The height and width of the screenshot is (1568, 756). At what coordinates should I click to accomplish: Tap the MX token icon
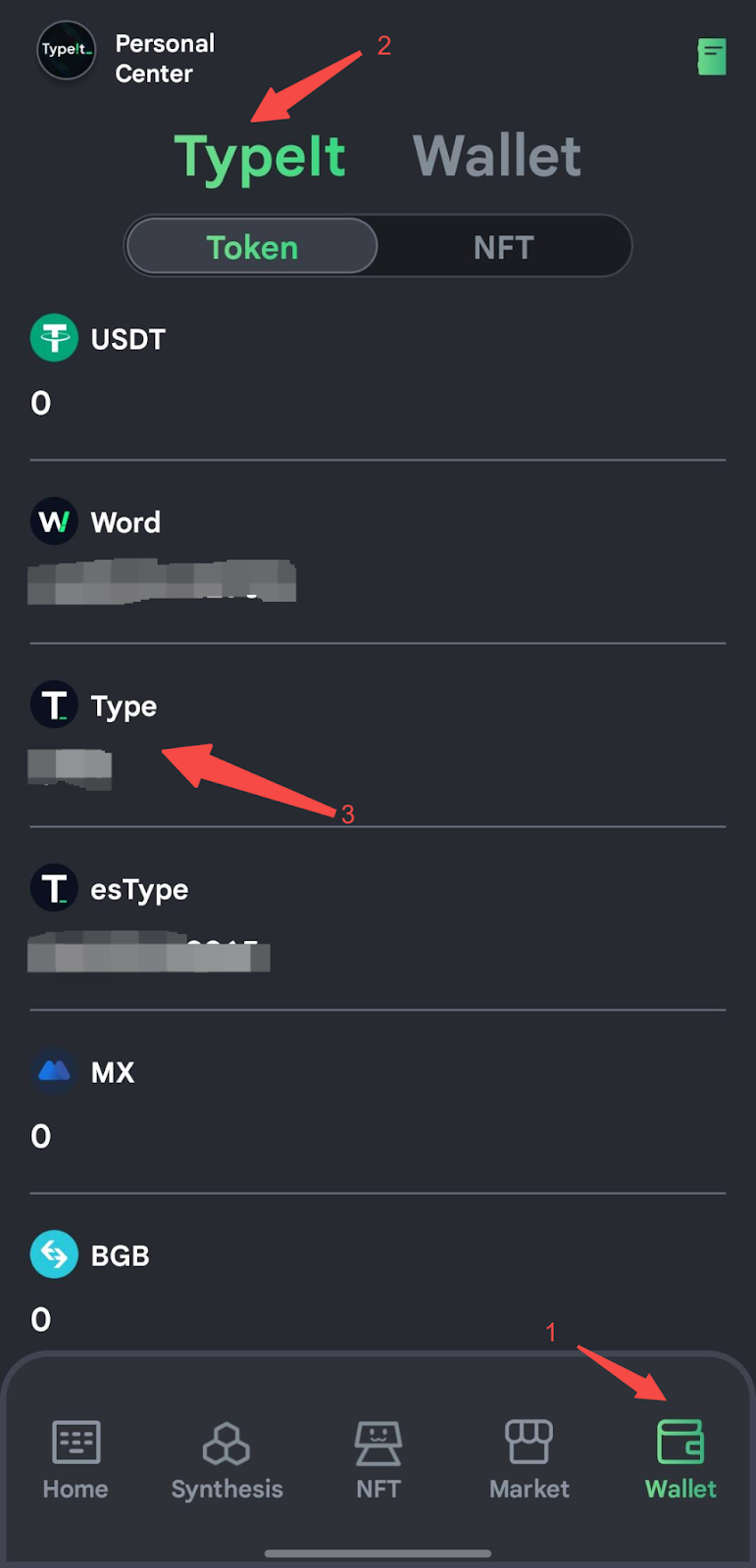tap(54, 1071)
